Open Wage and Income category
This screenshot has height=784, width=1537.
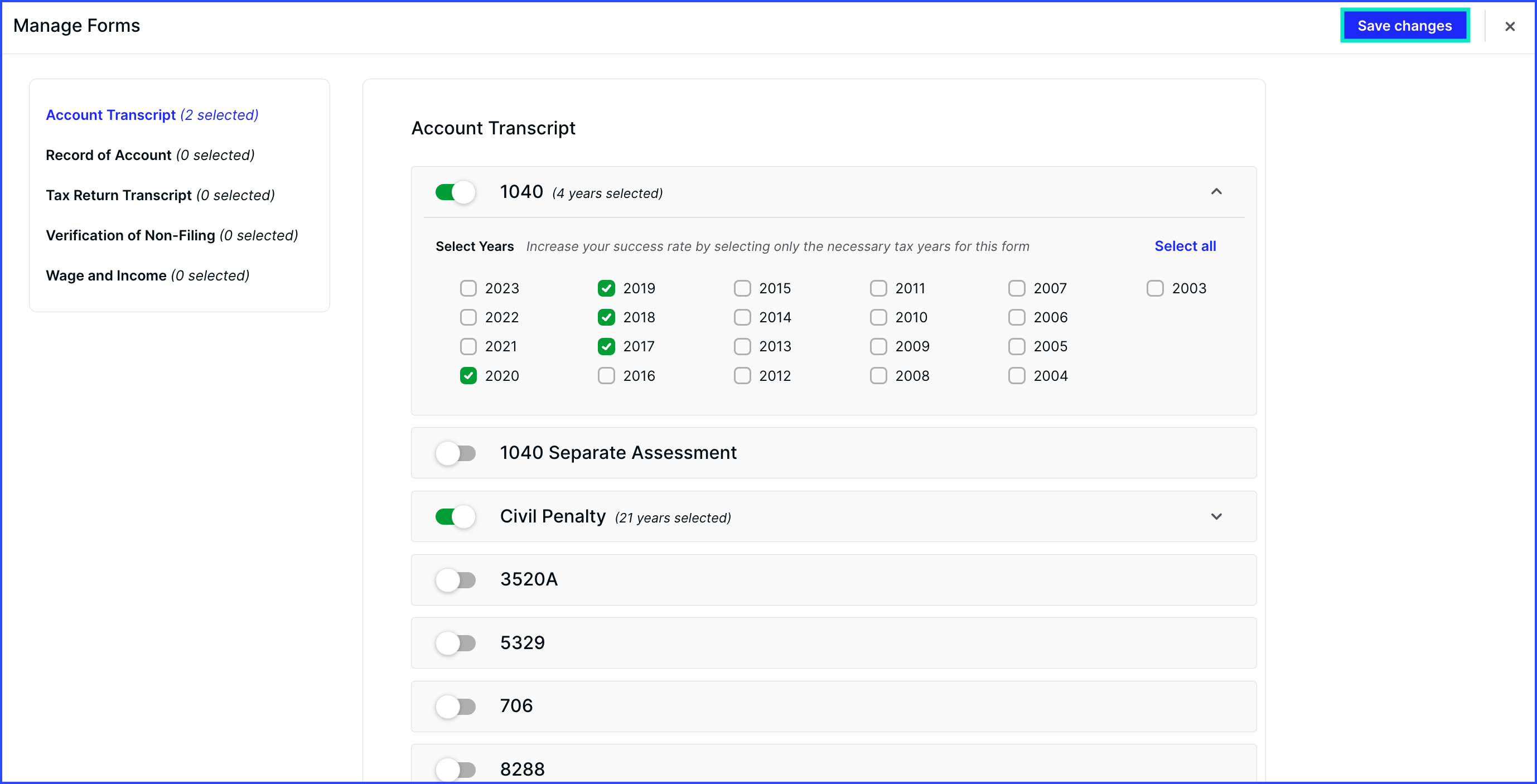click(147, 275)
